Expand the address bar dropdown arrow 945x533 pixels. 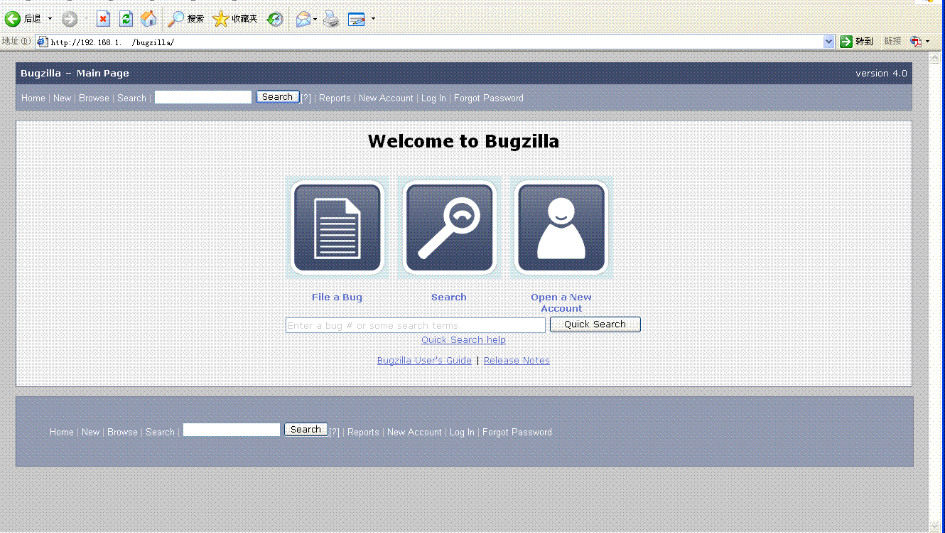(829, 42)
